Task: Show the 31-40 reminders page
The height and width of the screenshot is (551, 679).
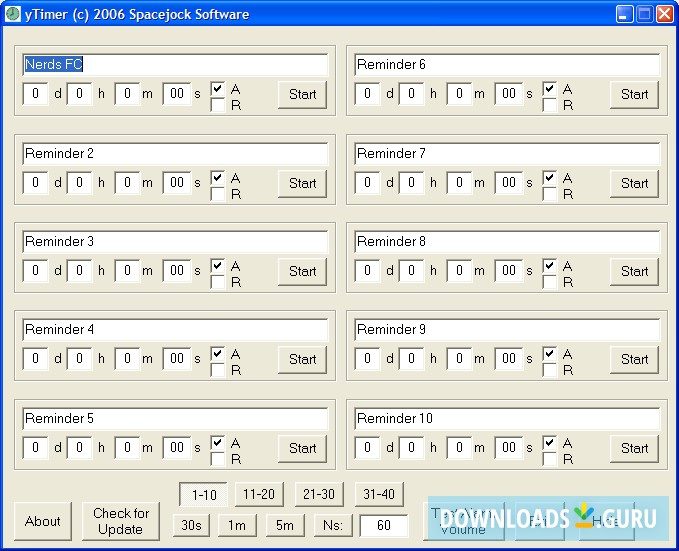Action: coord(379,494)
